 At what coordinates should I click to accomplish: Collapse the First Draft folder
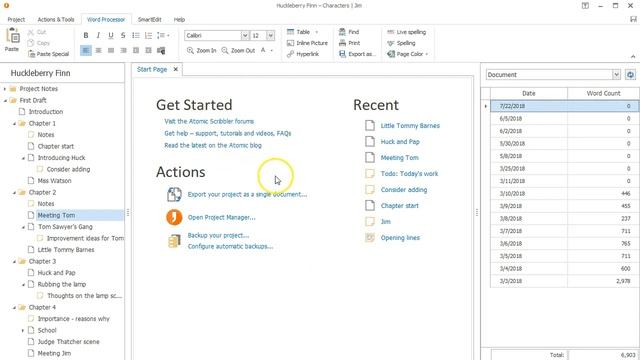tap(5, 100)
